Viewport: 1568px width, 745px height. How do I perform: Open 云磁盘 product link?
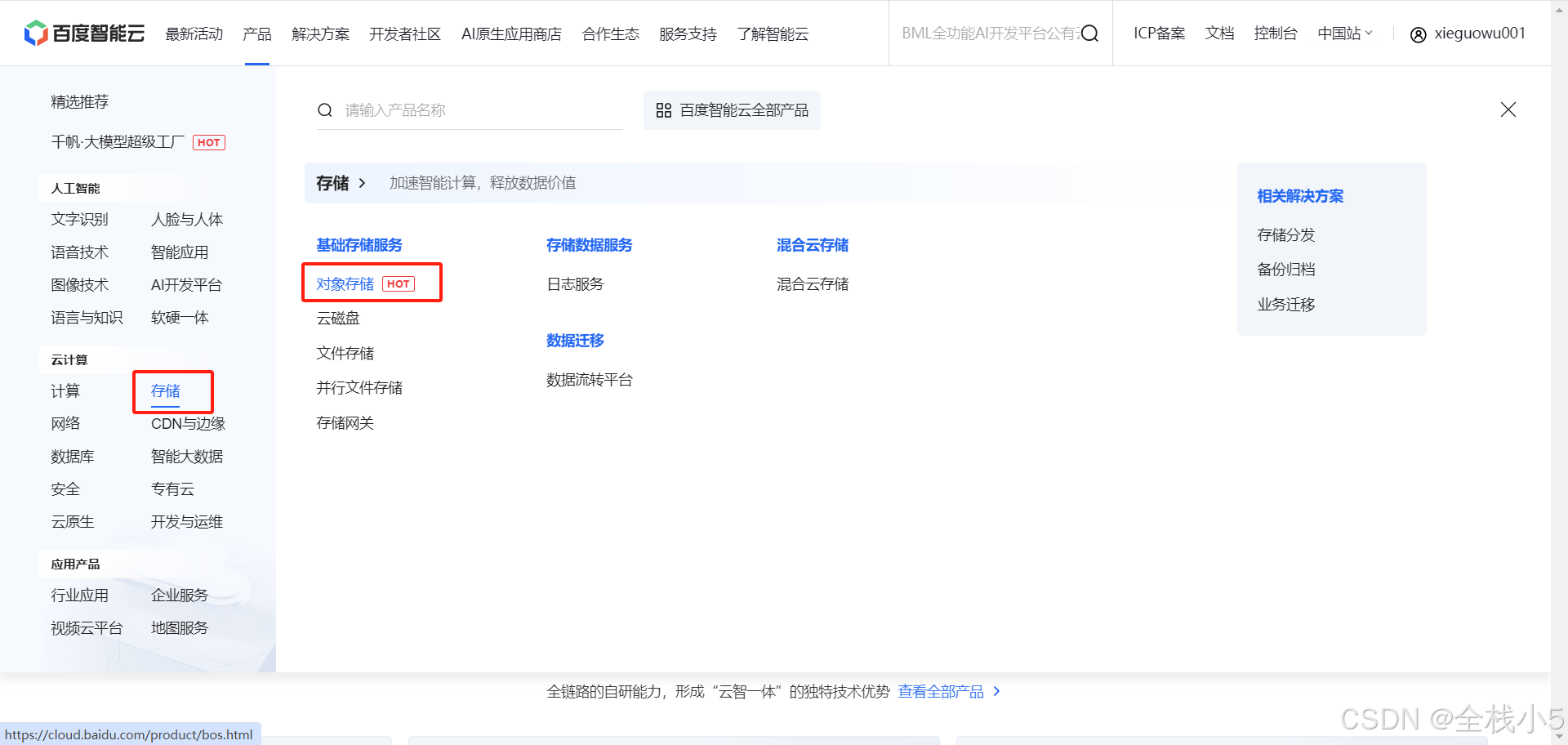coord(338,319)
